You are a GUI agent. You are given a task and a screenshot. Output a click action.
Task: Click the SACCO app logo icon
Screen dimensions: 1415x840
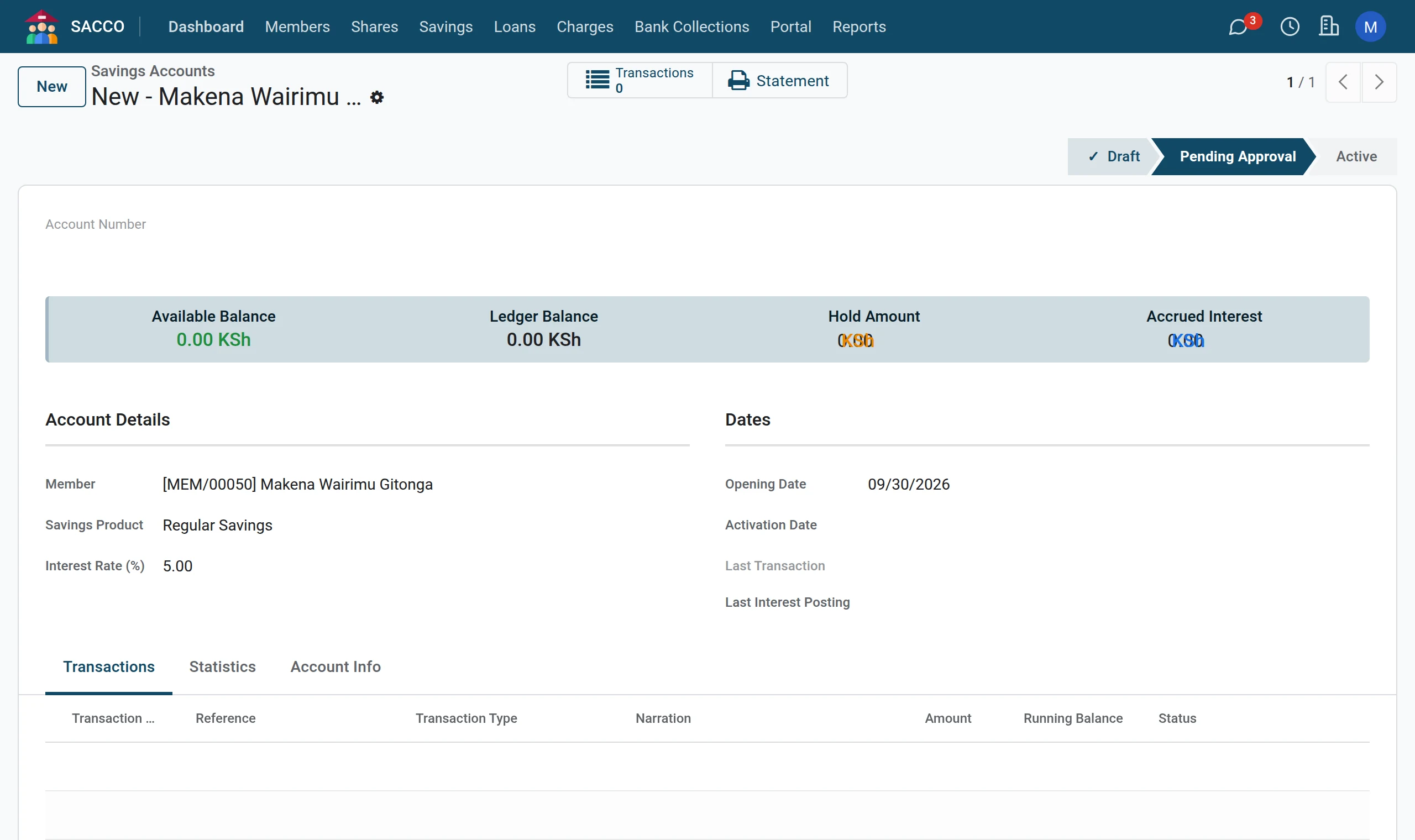coord(42,27)
